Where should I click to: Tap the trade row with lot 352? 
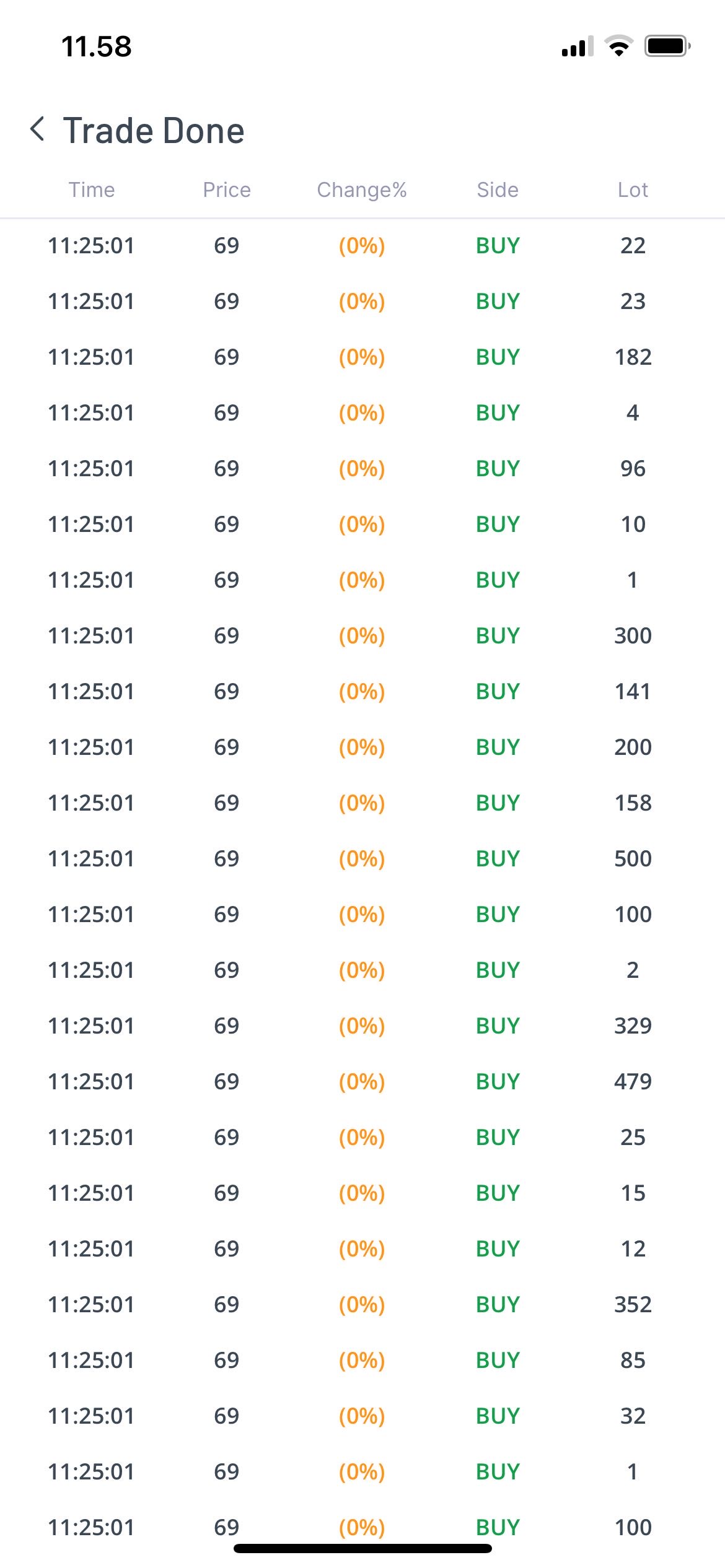(362, 1304)
